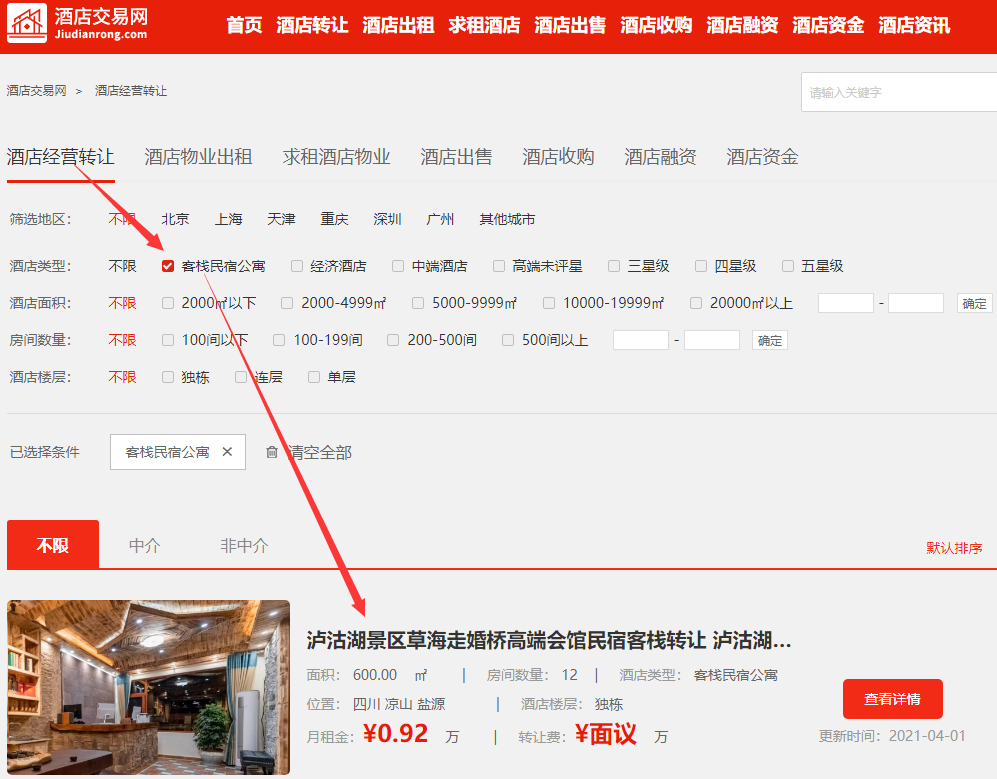Click the maximum room count input
Image resolution: width=997 pixels, height=779 pixels.
[x=712, y=340]
